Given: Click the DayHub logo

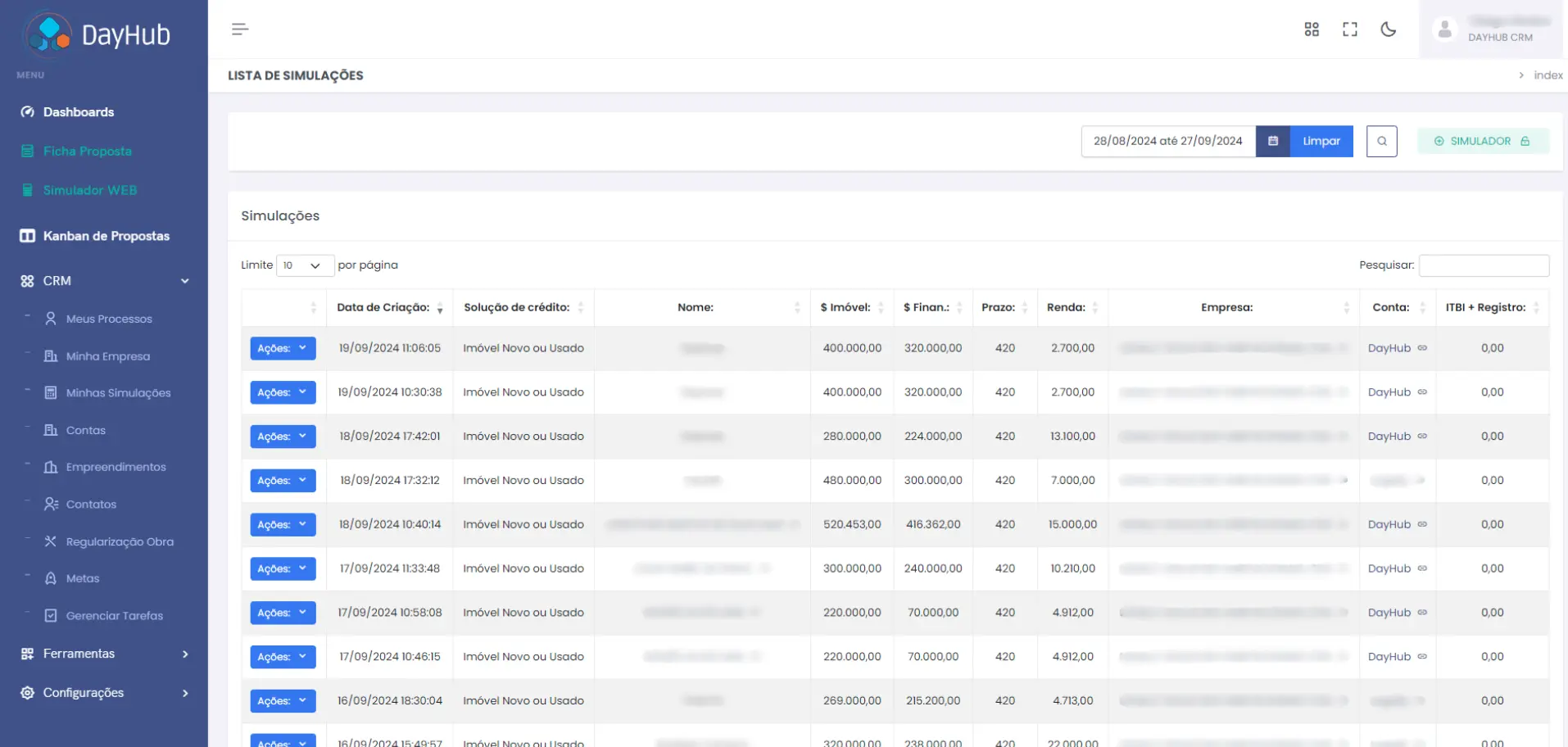Looking at the screenshot, I should pyautogui.click(x=97, y=34).
